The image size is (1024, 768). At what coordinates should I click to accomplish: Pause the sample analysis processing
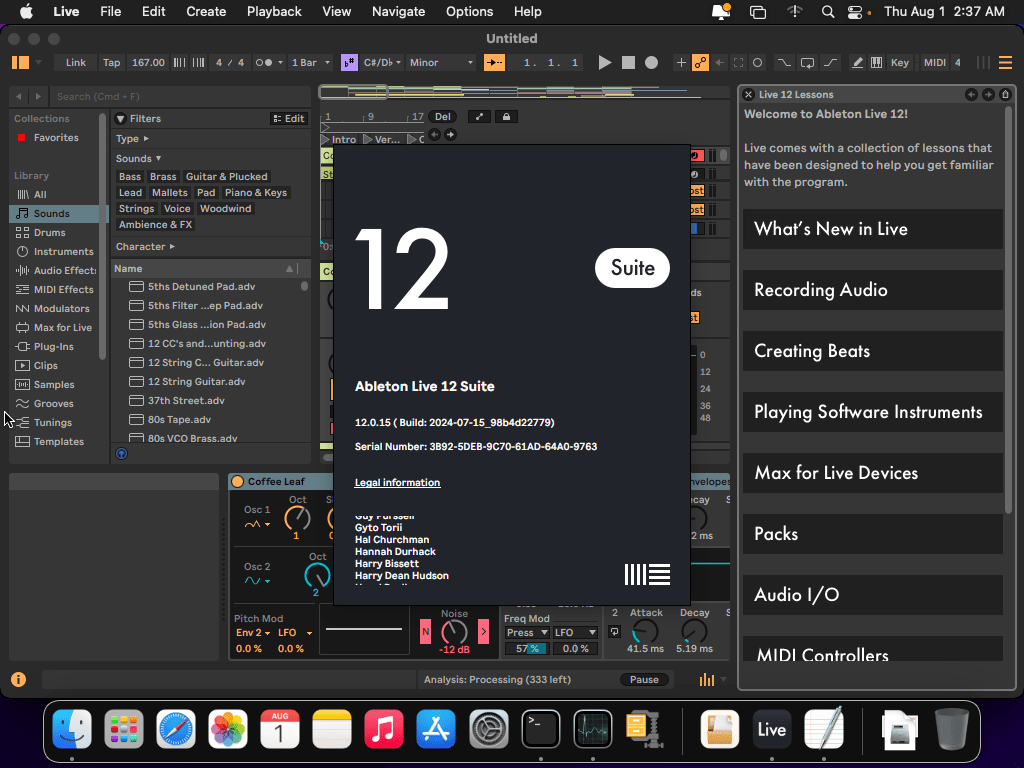click(x=644, y=679)
